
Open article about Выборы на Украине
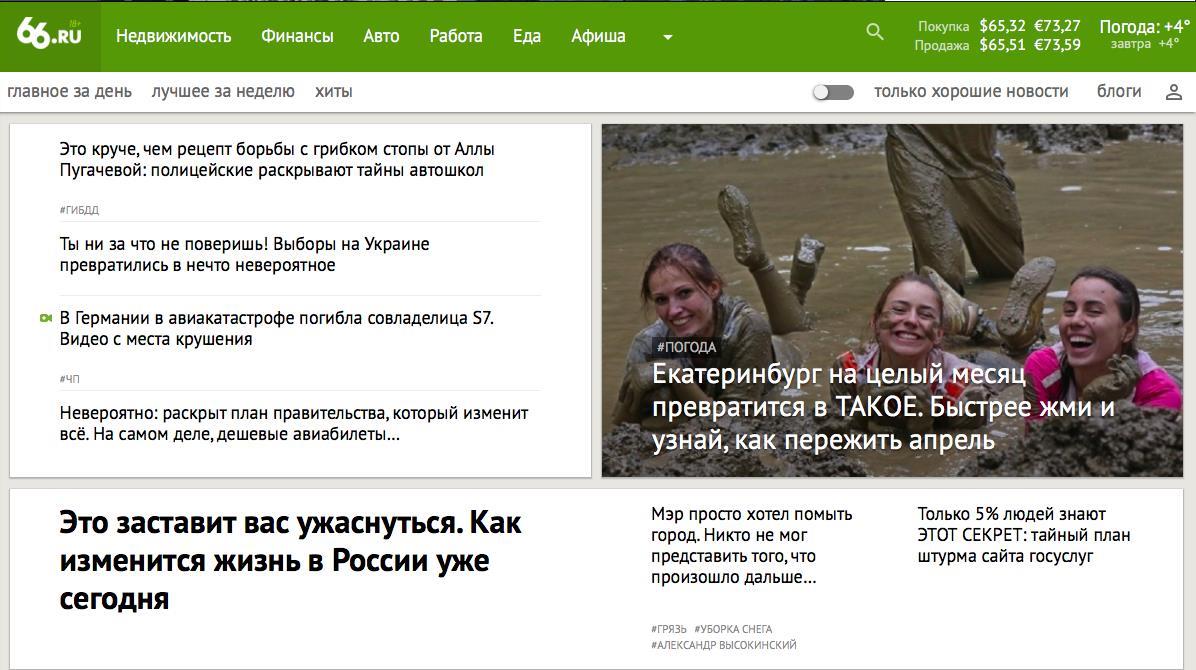pyautogui.click(x=244, y=255)
